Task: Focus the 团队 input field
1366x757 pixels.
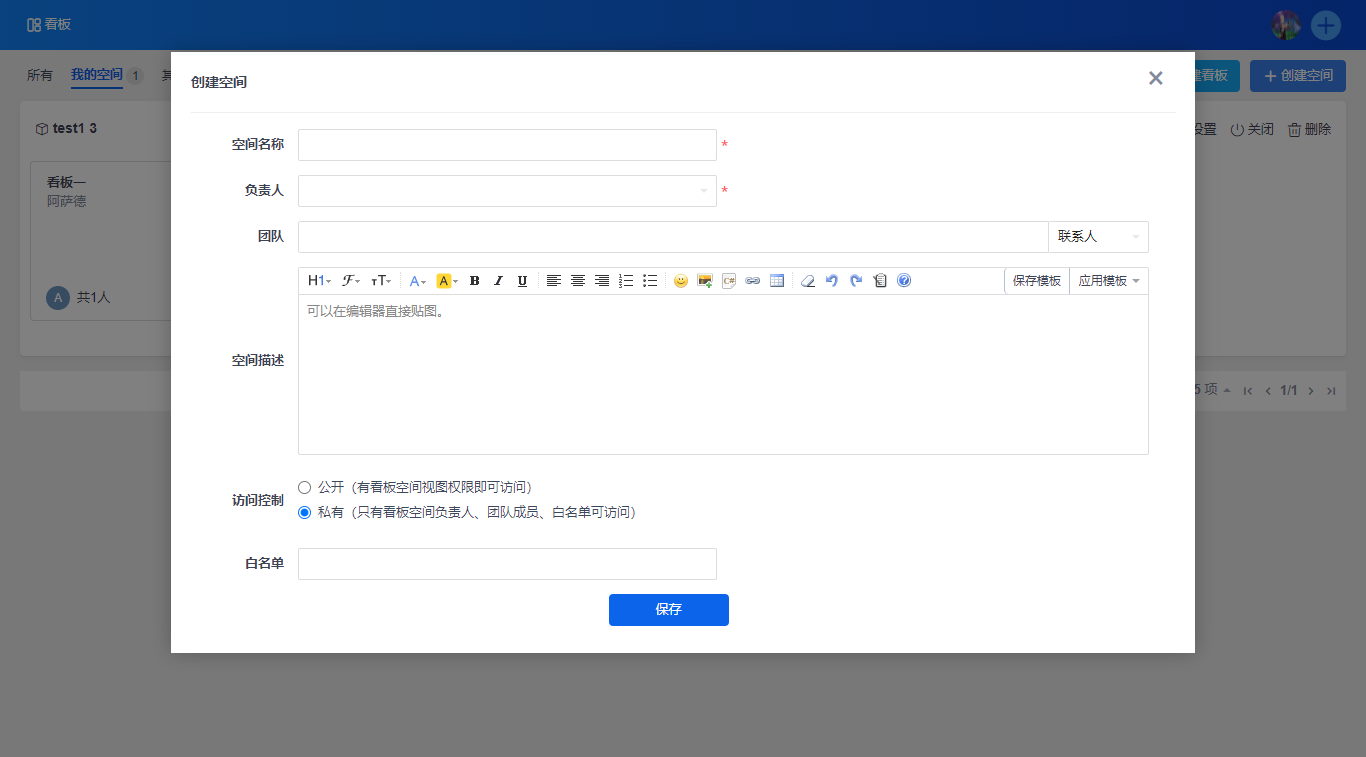Action: coord(673,237)
